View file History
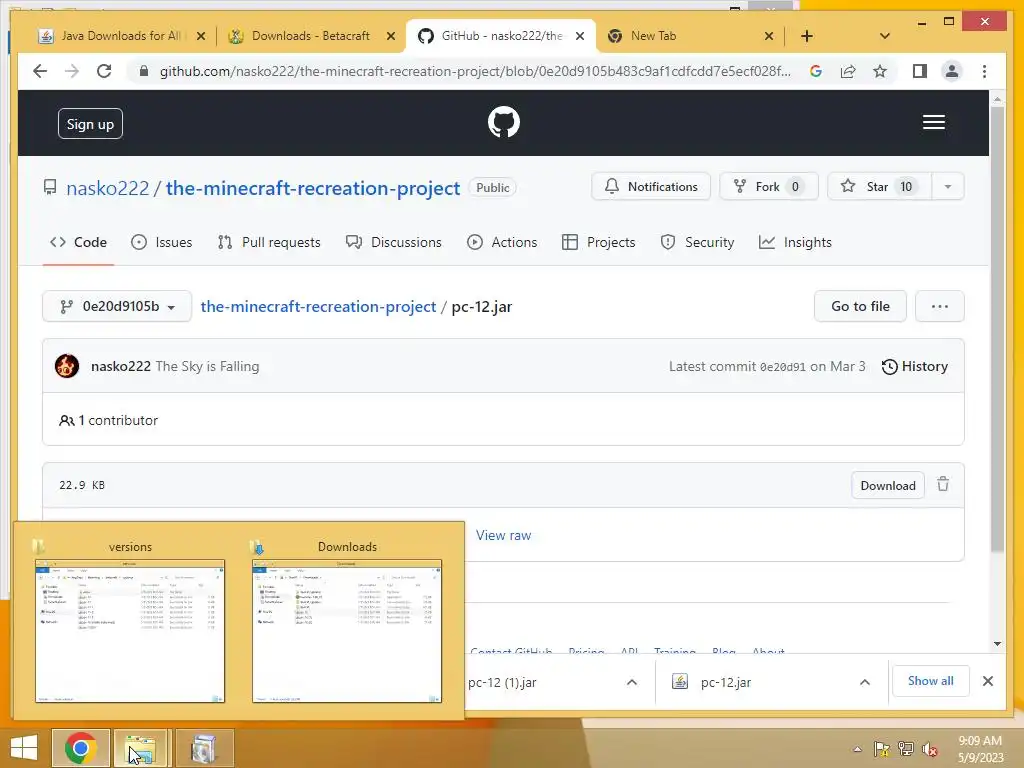 [x=914, y=366]
